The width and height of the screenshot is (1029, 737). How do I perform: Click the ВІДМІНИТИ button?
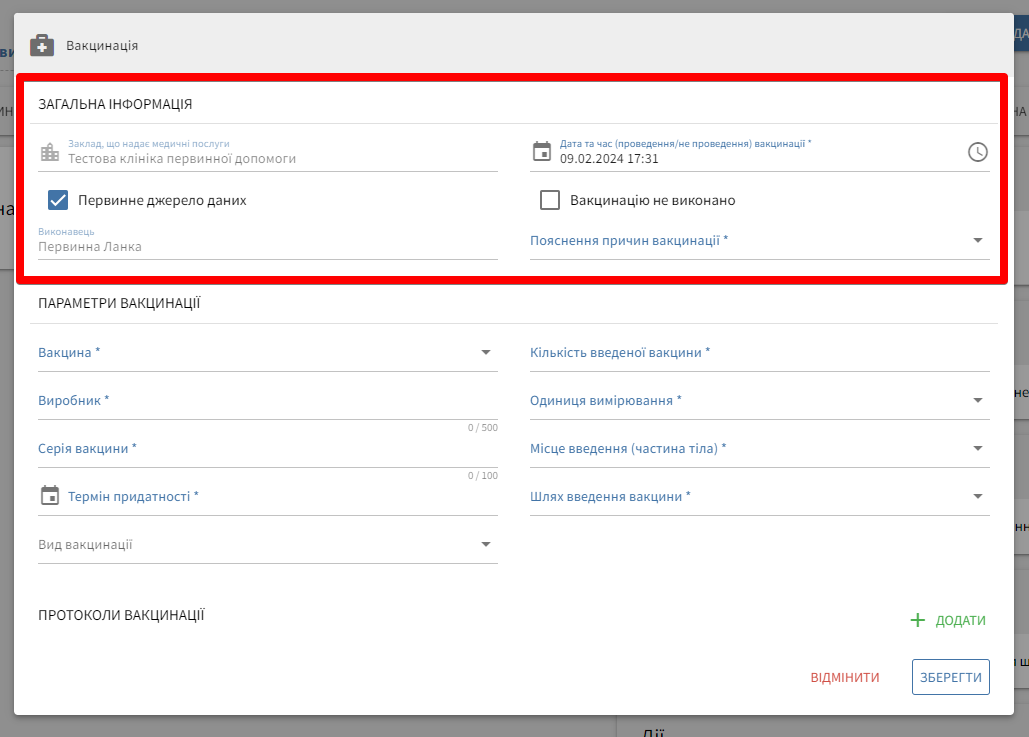(845, 677)
